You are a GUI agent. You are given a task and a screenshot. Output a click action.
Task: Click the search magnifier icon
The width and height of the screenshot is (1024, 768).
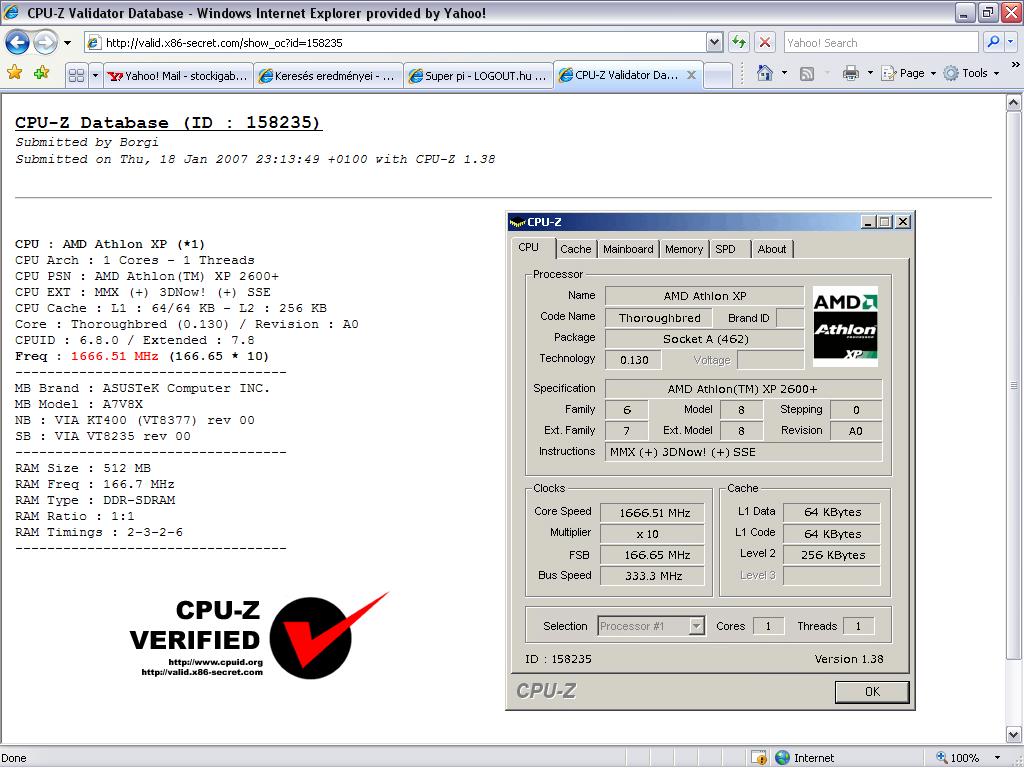click(993, 42)
